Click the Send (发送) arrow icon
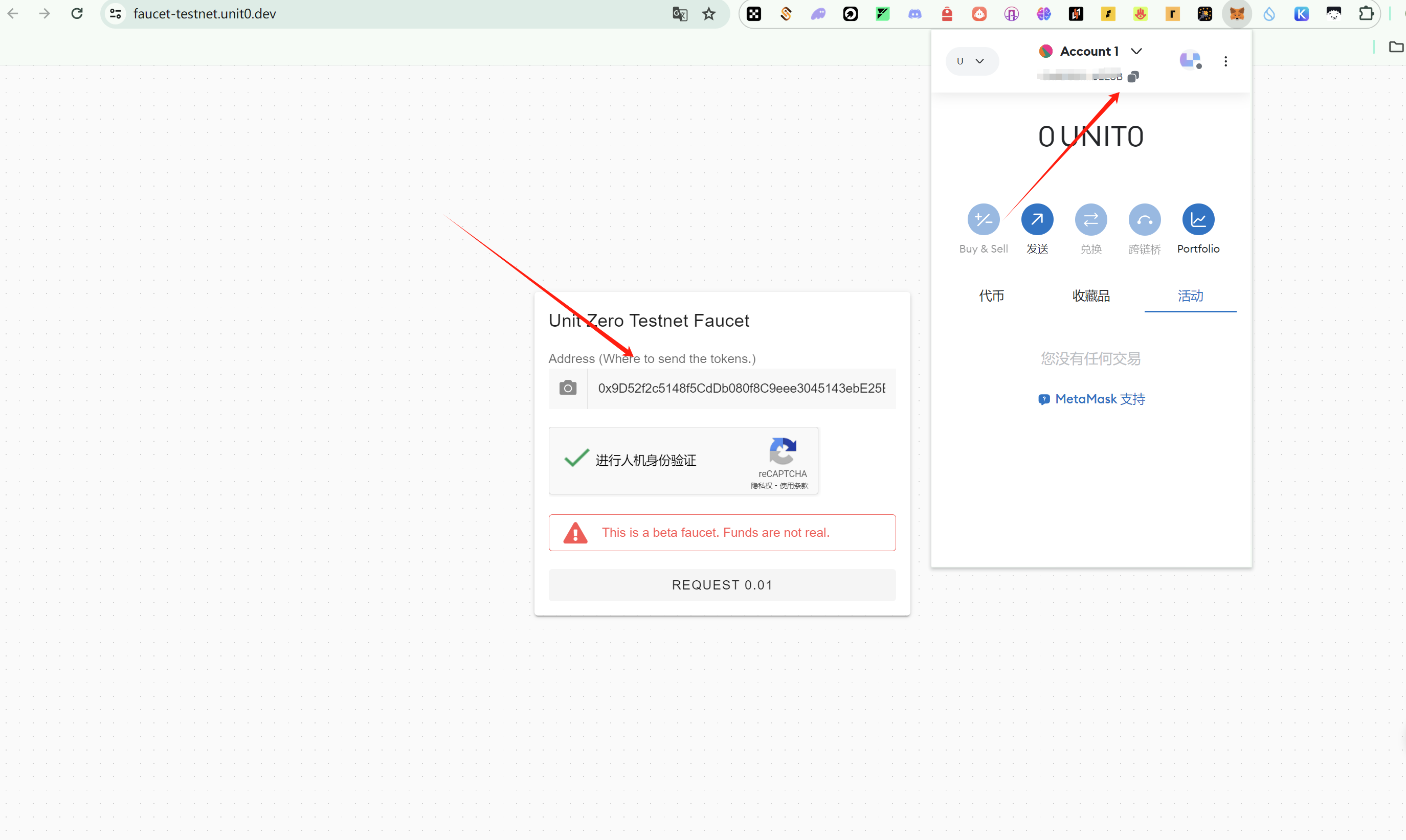Viewport: 1406px width, 840px height. [1037, 220]
